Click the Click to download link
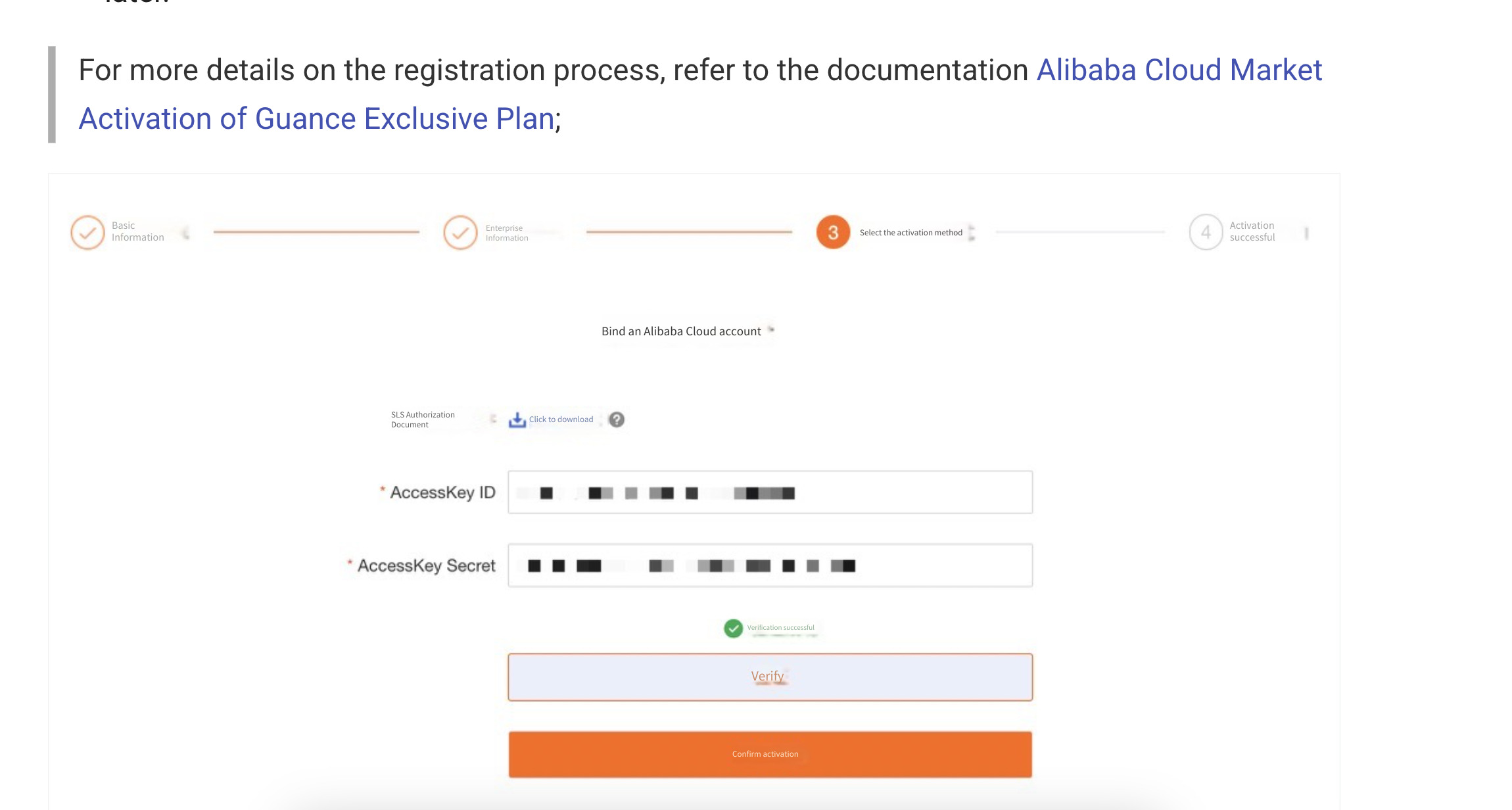This screenshot has width=1512, height=810. [561, 419]
